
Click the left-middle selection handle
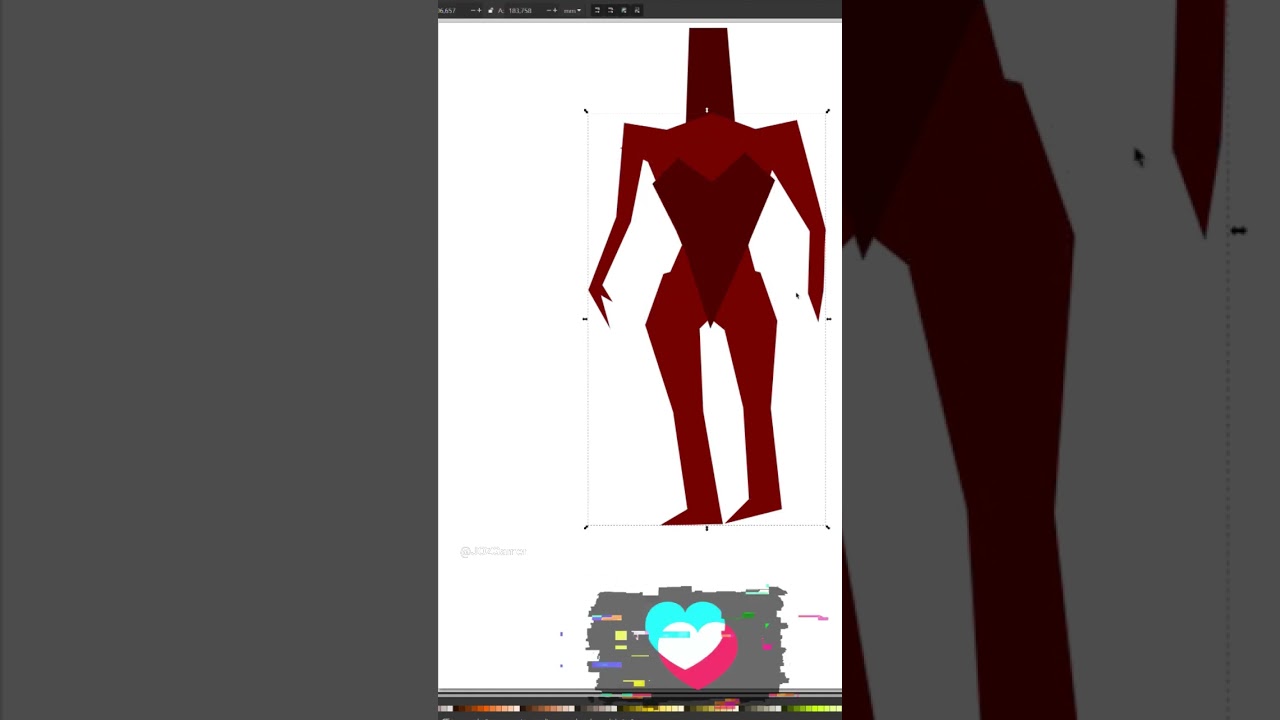point(586,319)
